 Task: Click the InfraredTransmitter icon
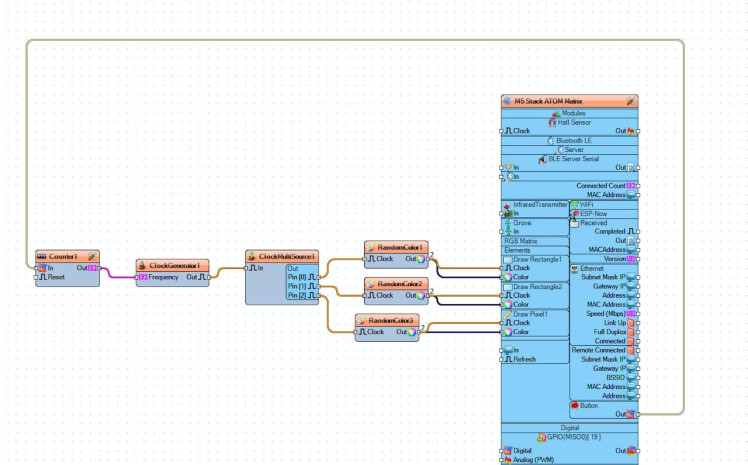(x=507, y=204)
